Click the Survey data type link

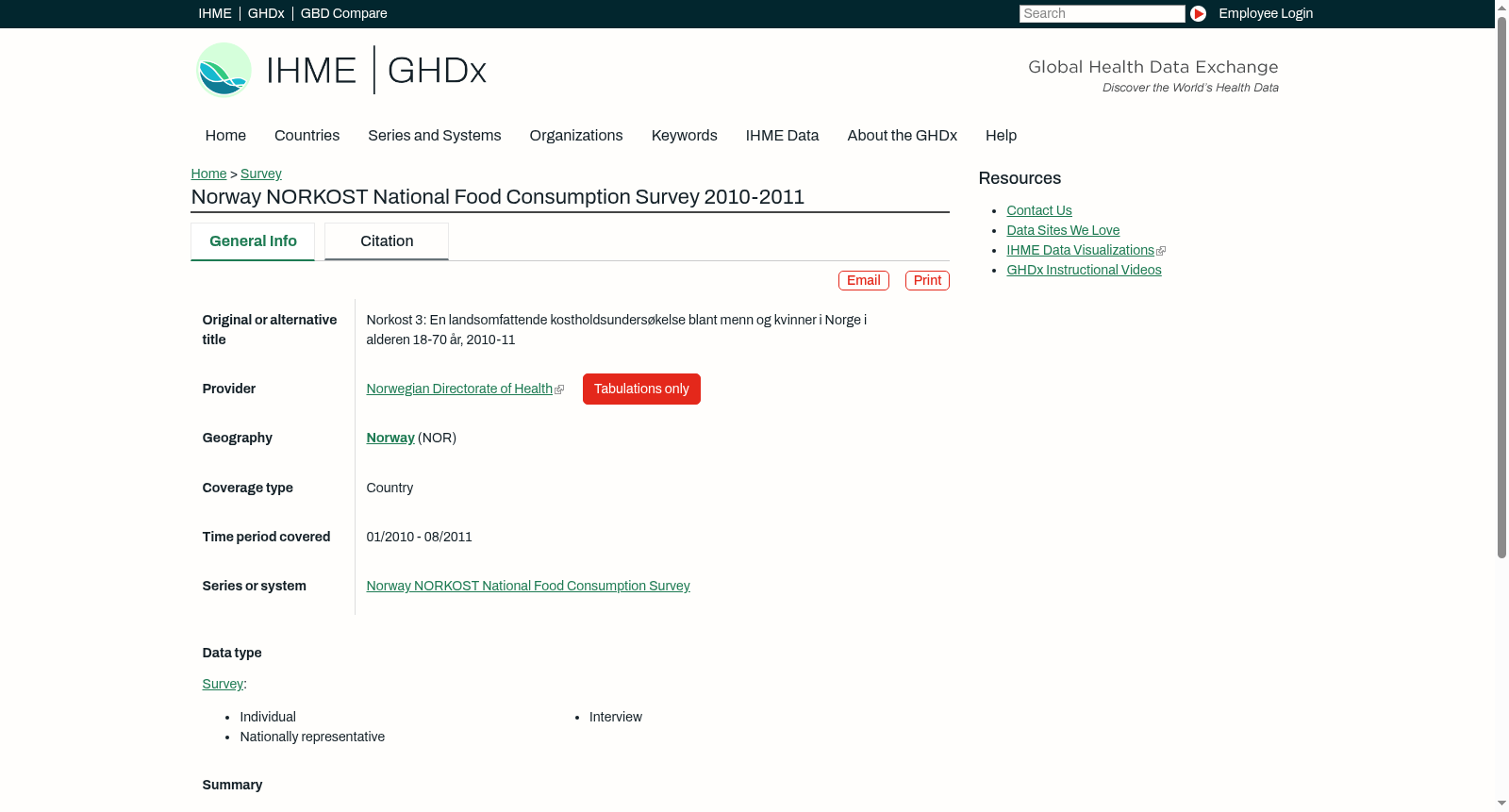223,684
